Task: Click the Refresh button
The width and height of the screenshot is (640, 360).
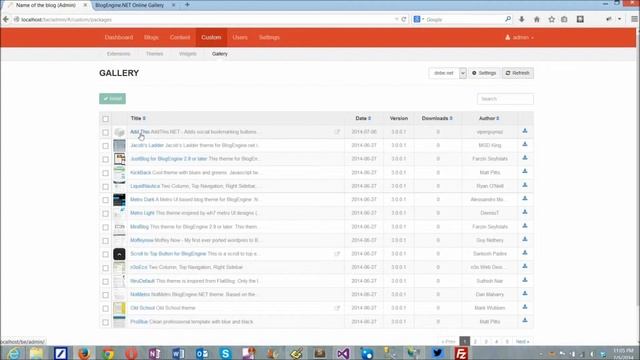Action: click(x=518, y=73)
